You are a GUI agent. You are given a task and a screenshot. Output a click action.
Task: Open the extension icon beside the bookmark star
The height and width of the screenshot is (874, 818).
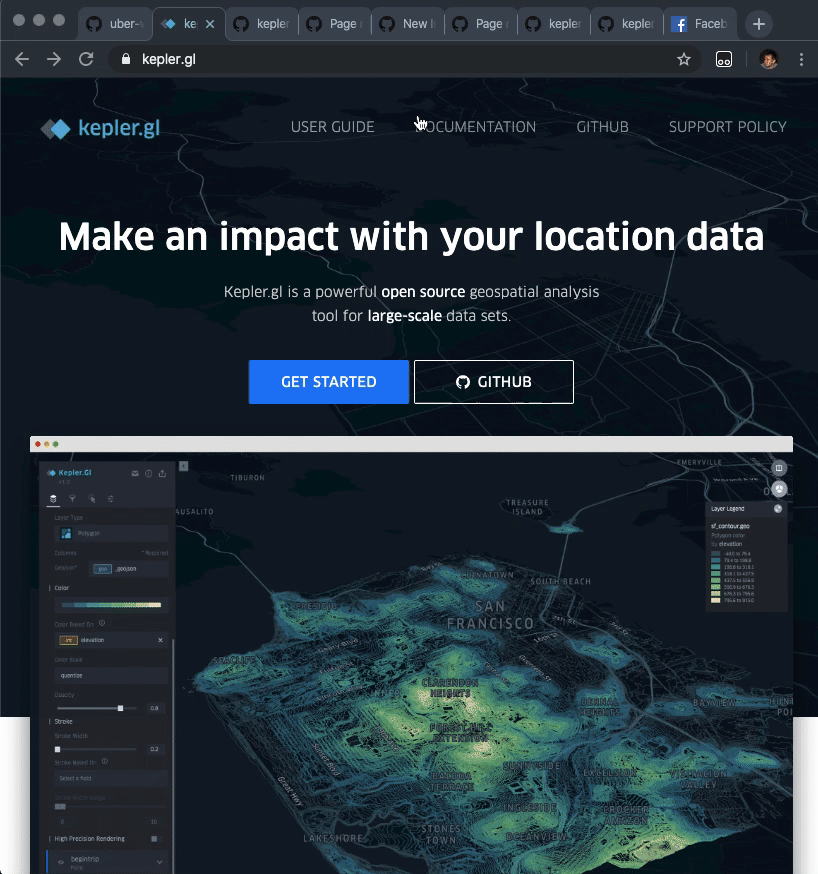pos(724,59)
